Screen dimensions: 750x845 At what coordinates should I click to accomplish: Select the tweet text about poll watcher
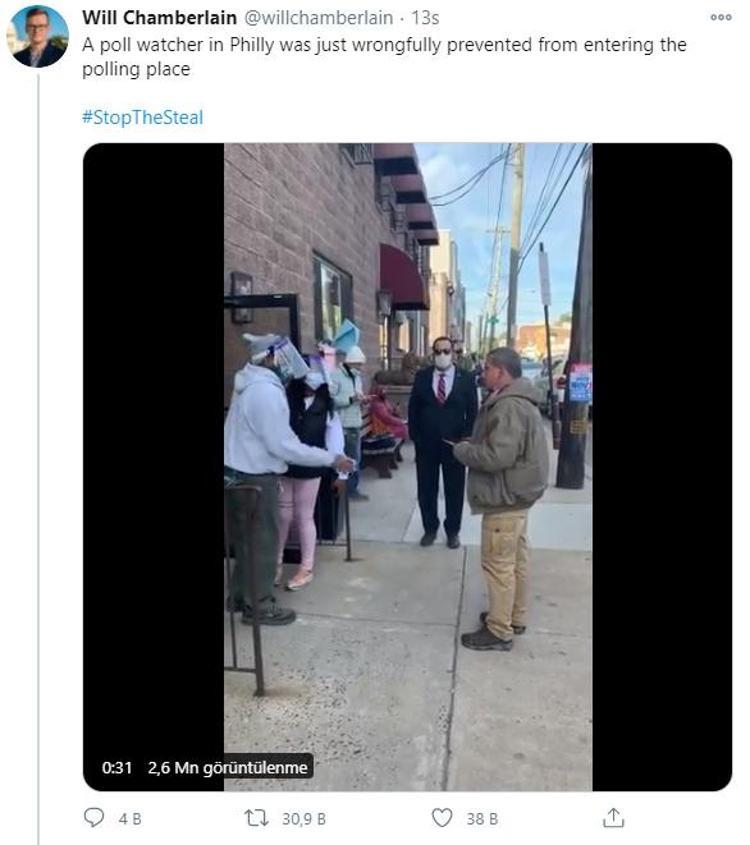click(x=384, y=57)
